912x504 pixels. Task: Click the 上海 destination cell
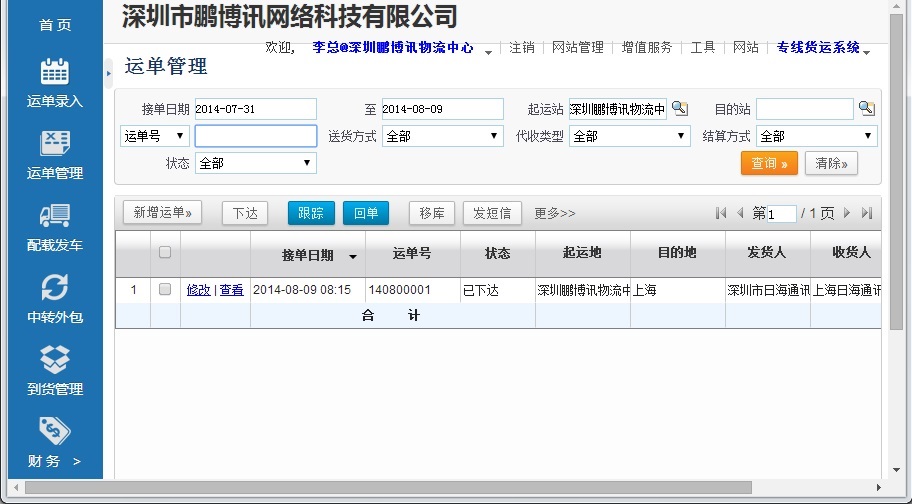678,290
